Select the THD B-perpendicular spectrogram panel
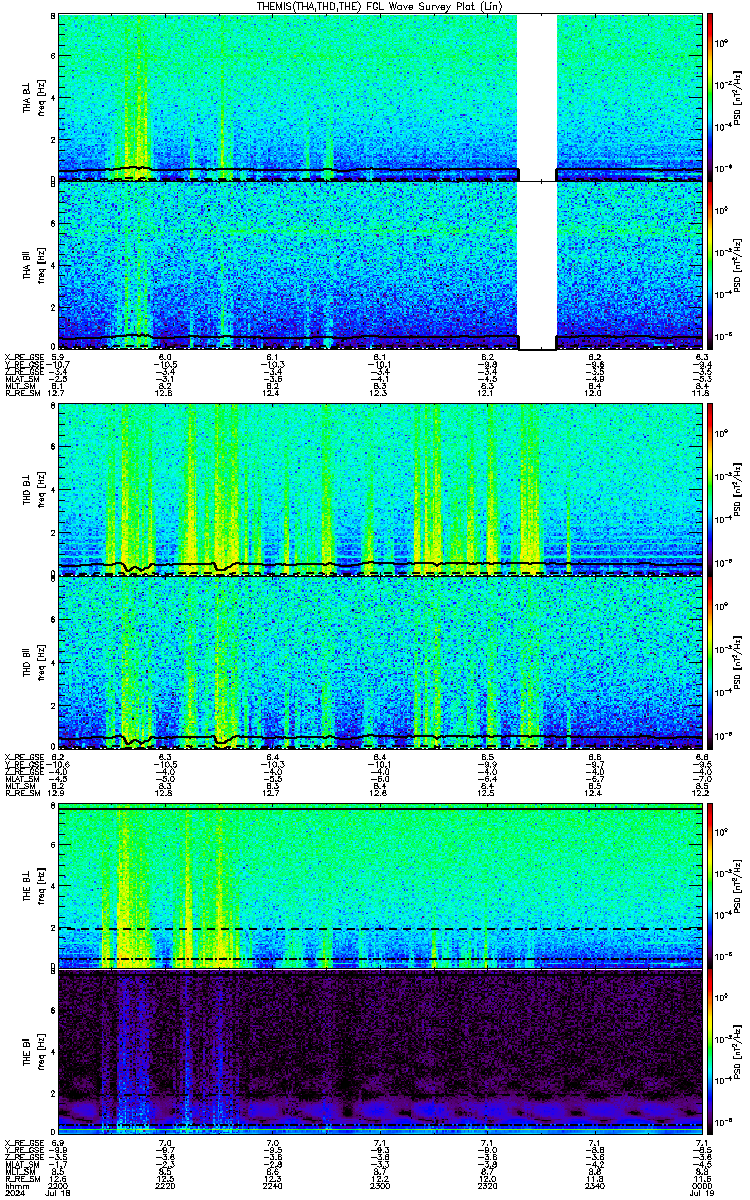The width and height of the screenshot is (750, 1200). coord(380,489)
